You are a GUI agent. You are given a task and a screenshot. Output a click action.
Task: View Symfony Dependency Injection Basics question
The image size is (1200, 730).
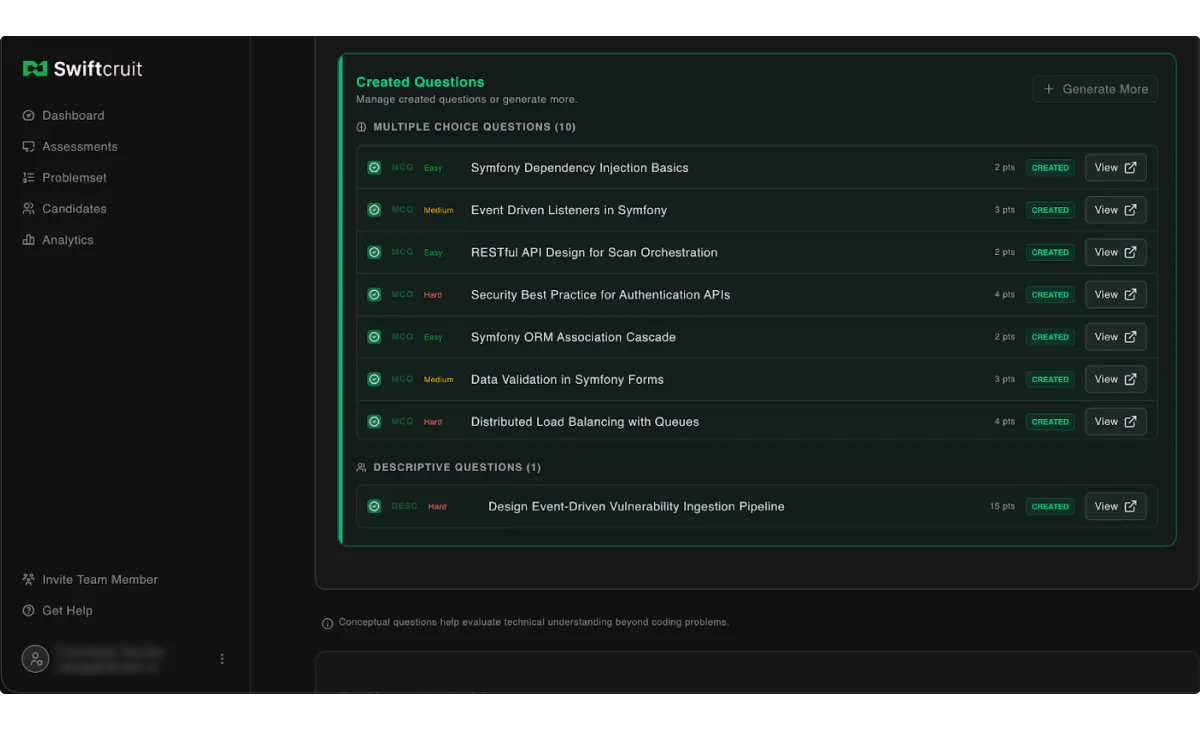(x=1115, y=168)
